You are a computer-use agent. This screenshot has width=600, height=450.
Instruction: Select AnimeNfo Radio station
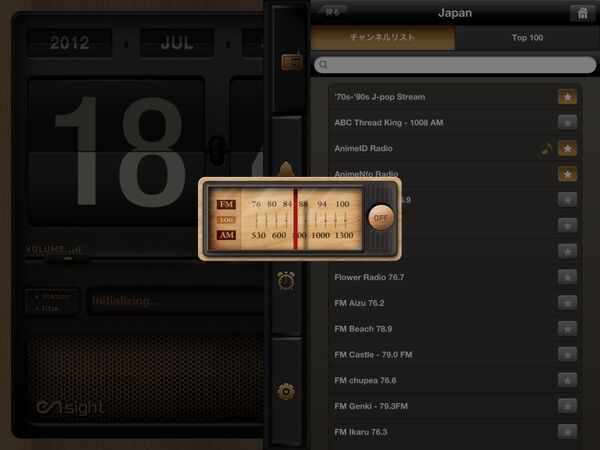click(x=455, y=174)
